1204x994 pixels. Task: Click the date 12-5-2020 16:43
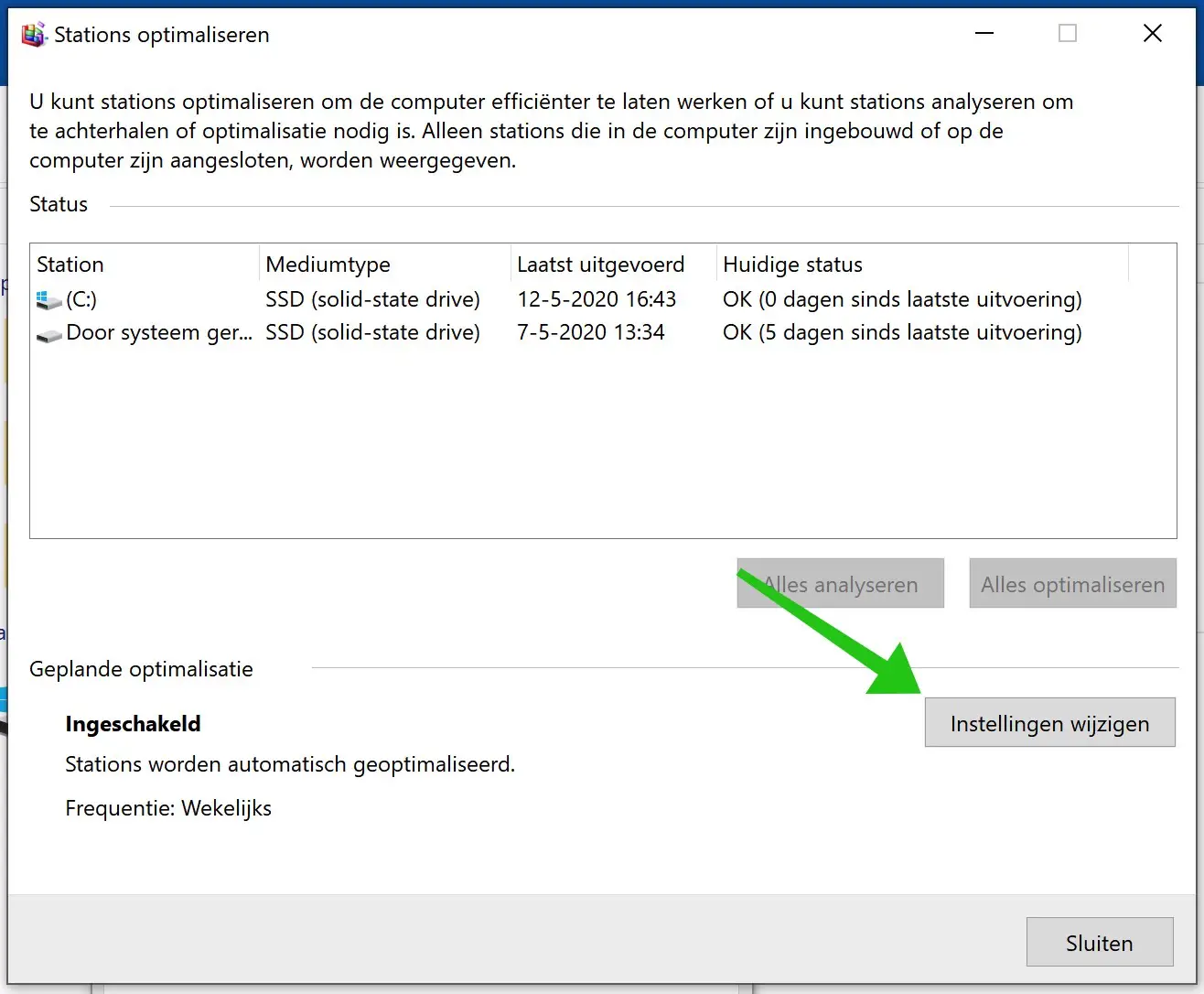[x=597, y=299]
